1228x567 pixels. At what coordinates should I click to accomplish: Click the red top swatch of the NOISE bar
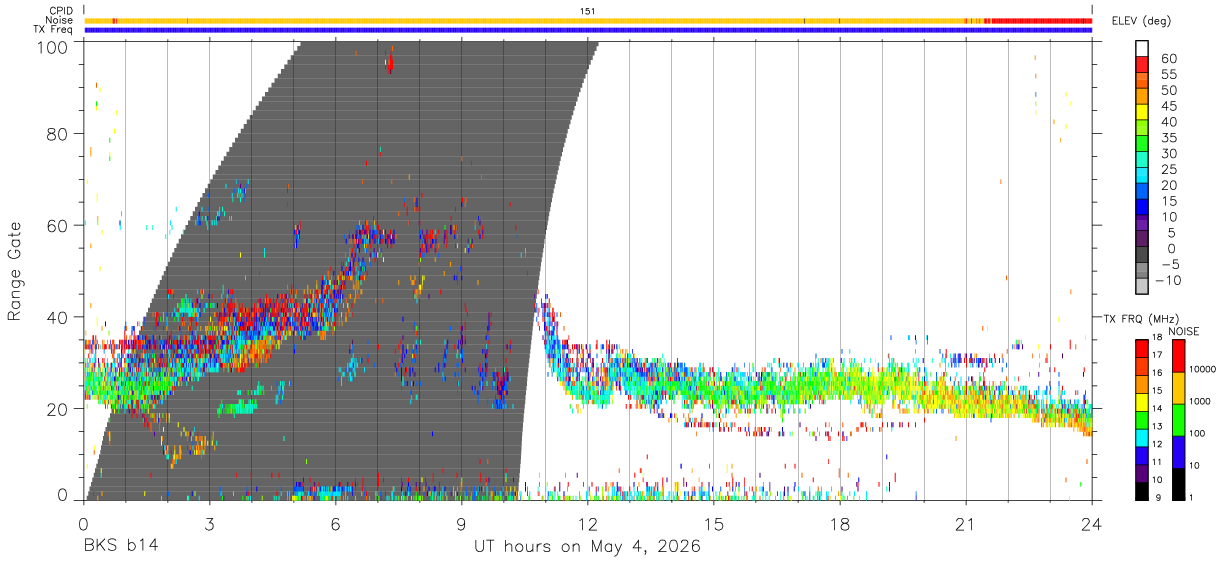[x=1179, y=355]
